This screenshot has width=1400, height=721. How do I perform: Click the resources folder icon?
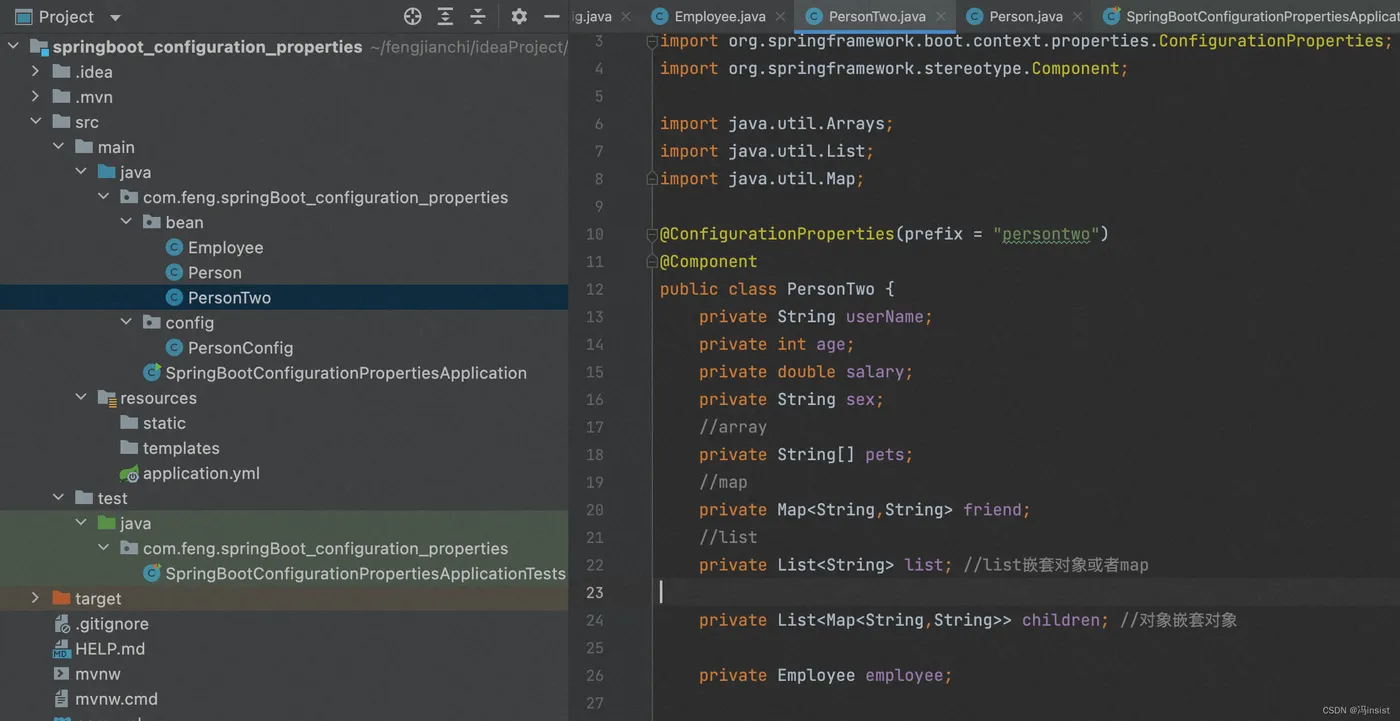[x=107, y=398]
